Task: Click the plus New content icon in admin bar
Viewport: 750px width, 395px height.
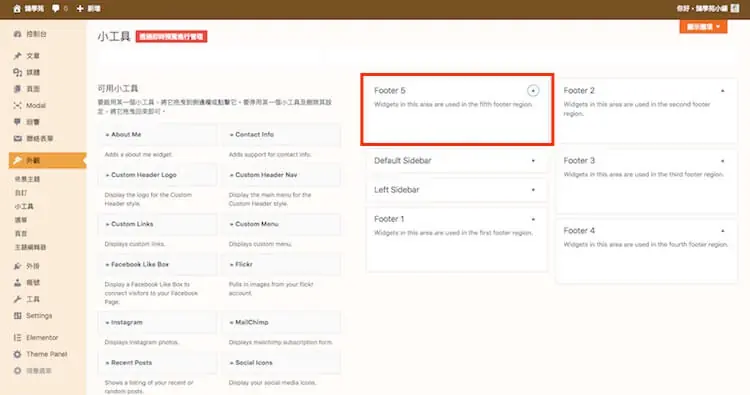Action: coord(80,9)
